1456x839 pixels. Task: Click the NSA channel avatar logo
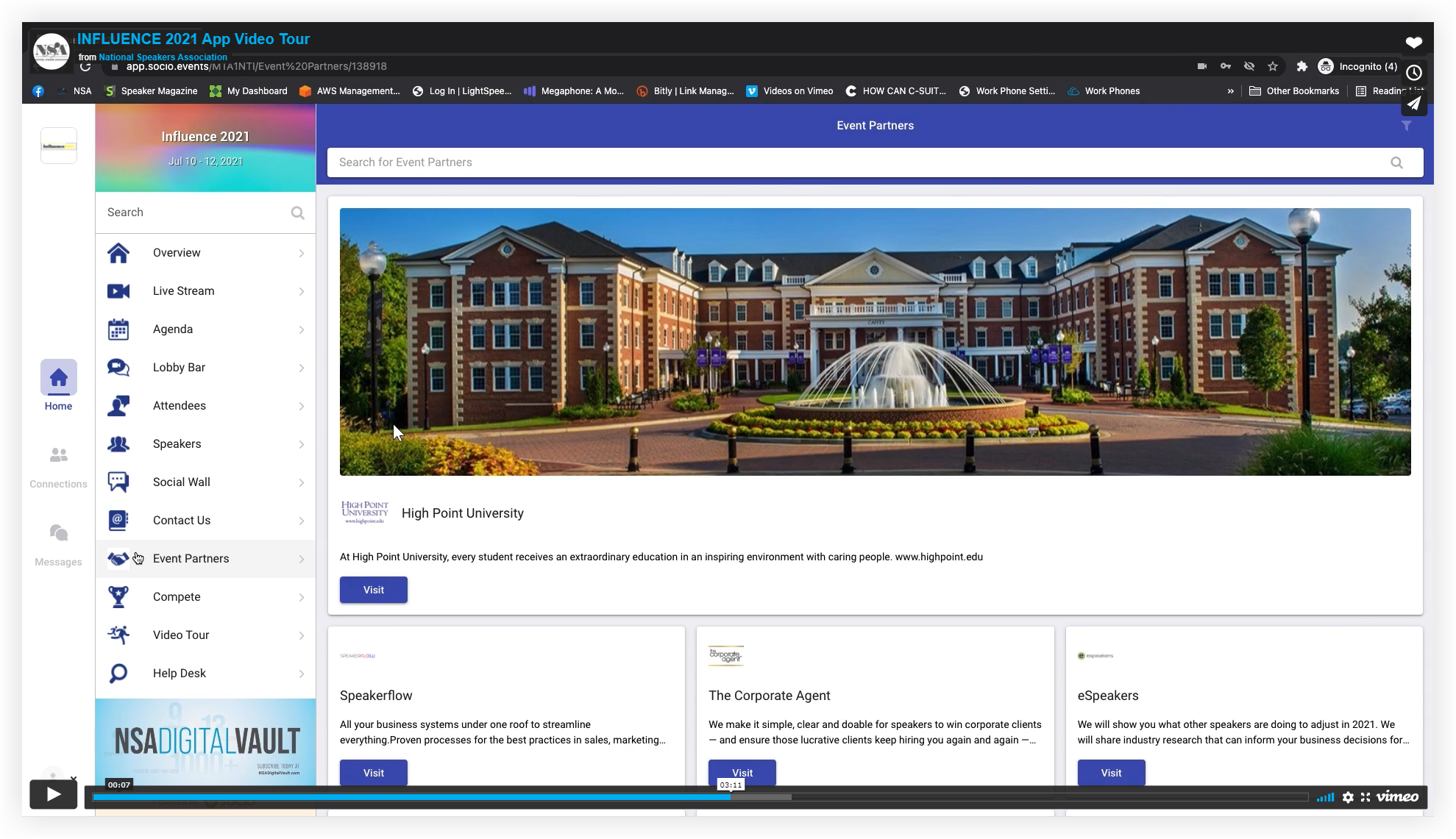[x=52, y=51]
